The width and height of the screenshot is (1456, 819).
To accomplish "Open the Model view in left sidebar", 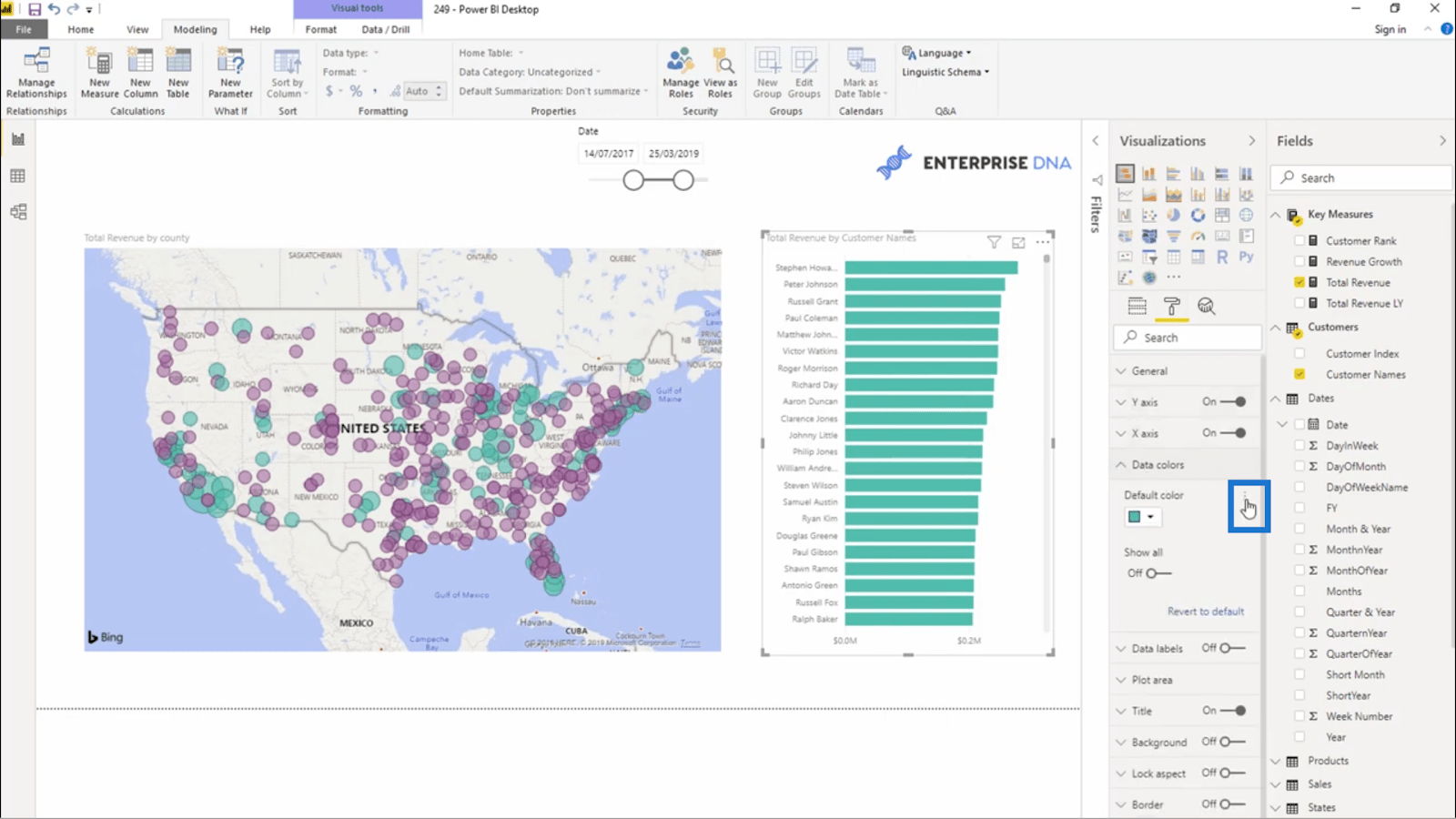I will pyautogui.click(x=17, y=212).
